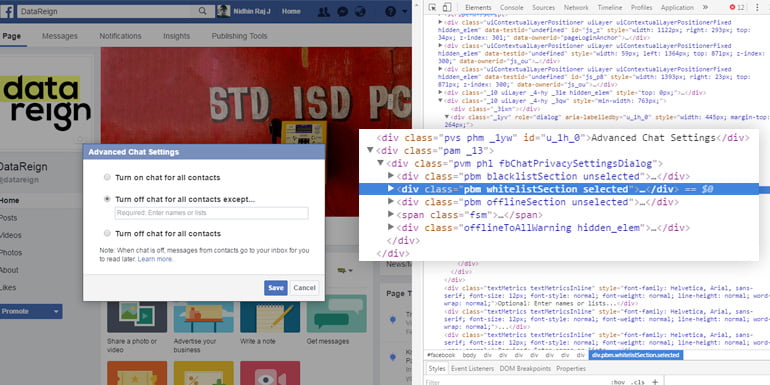Open the Promote button dropdown arrow
Screen dimensions: 770x385
click(x=55, y=311)
